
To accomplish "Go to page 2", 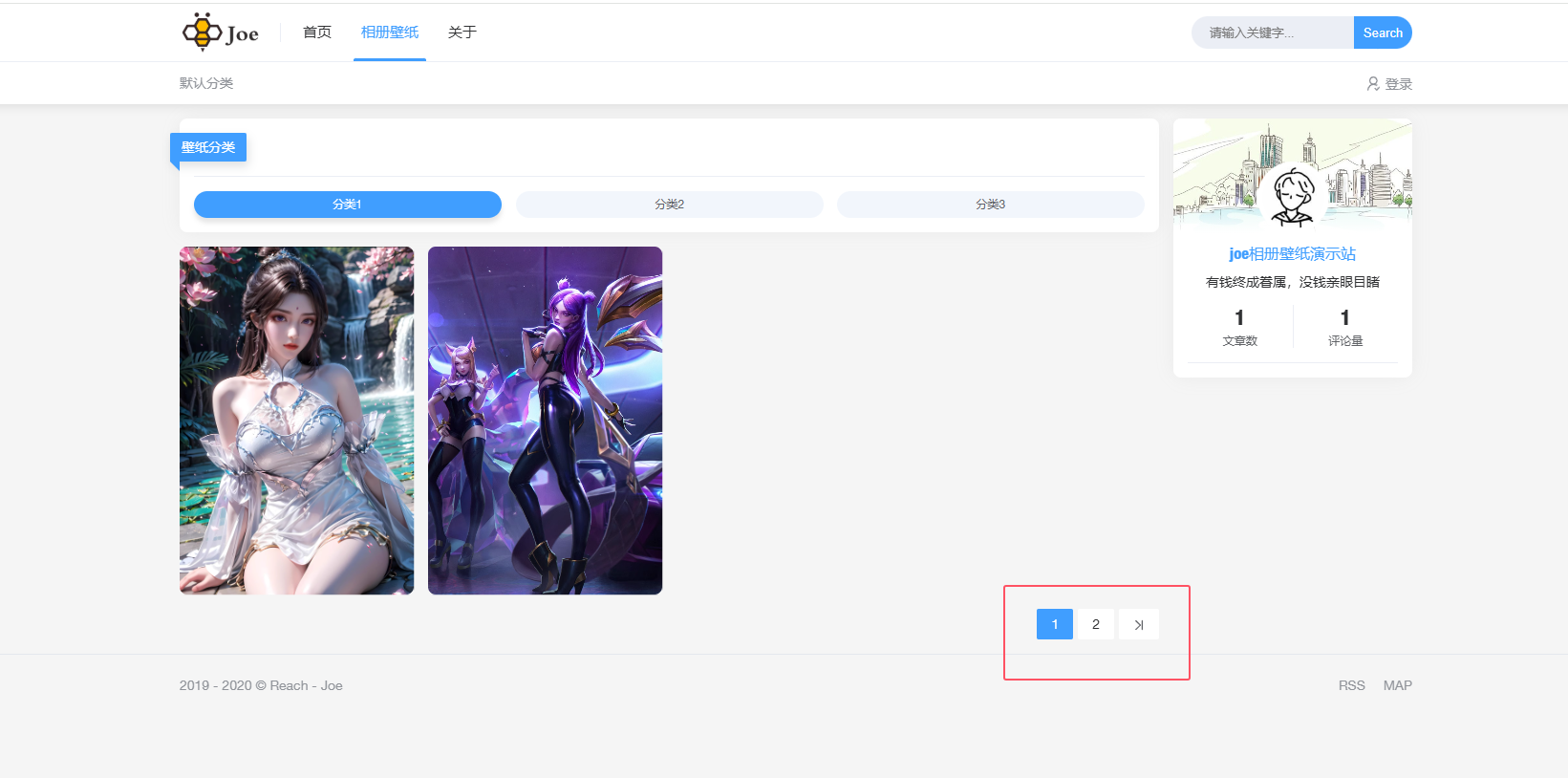I will [1096, 624].
